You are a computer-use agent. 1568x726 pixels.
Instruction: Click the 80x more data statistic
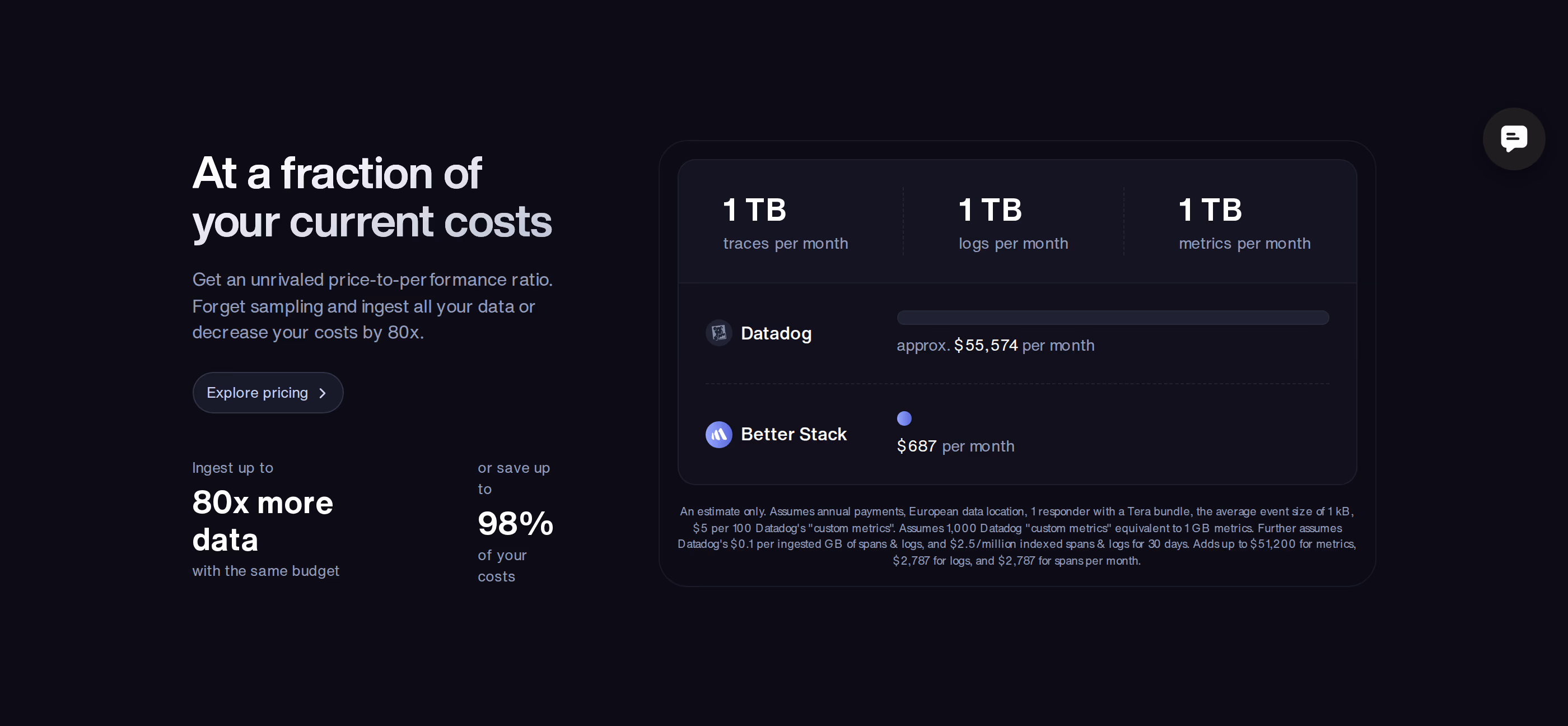click(263, 521)
